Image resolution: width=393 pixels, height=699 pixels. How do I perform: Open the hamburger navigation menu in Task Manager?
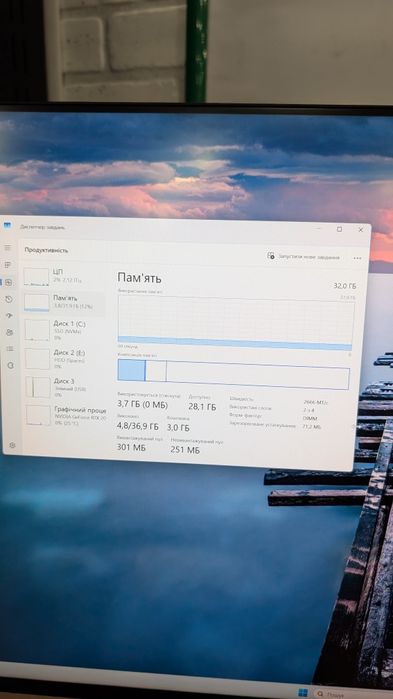8,247
